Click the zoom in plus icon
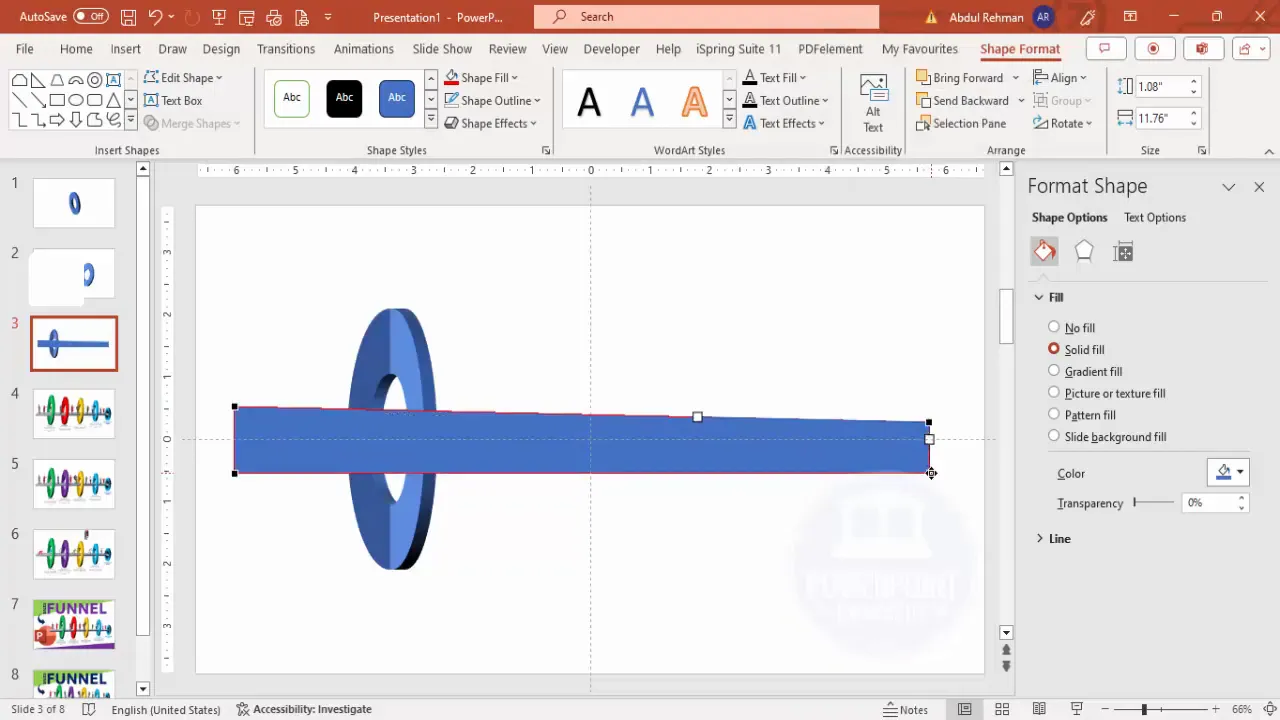This screenshot has width=1280, height=720. 1216,709
